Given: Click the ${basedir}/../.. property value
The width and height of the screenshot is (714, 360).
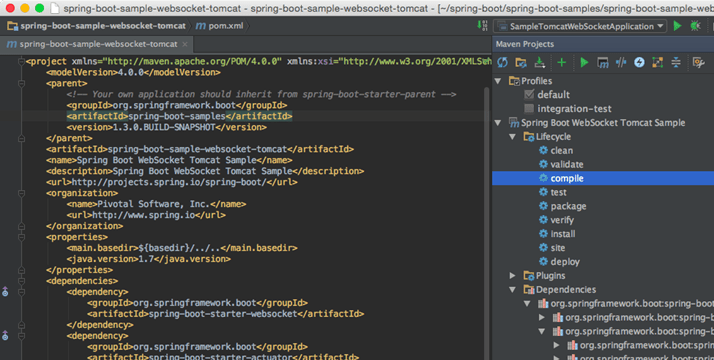Looking at the screenshot, I should [x=179, y=248].
